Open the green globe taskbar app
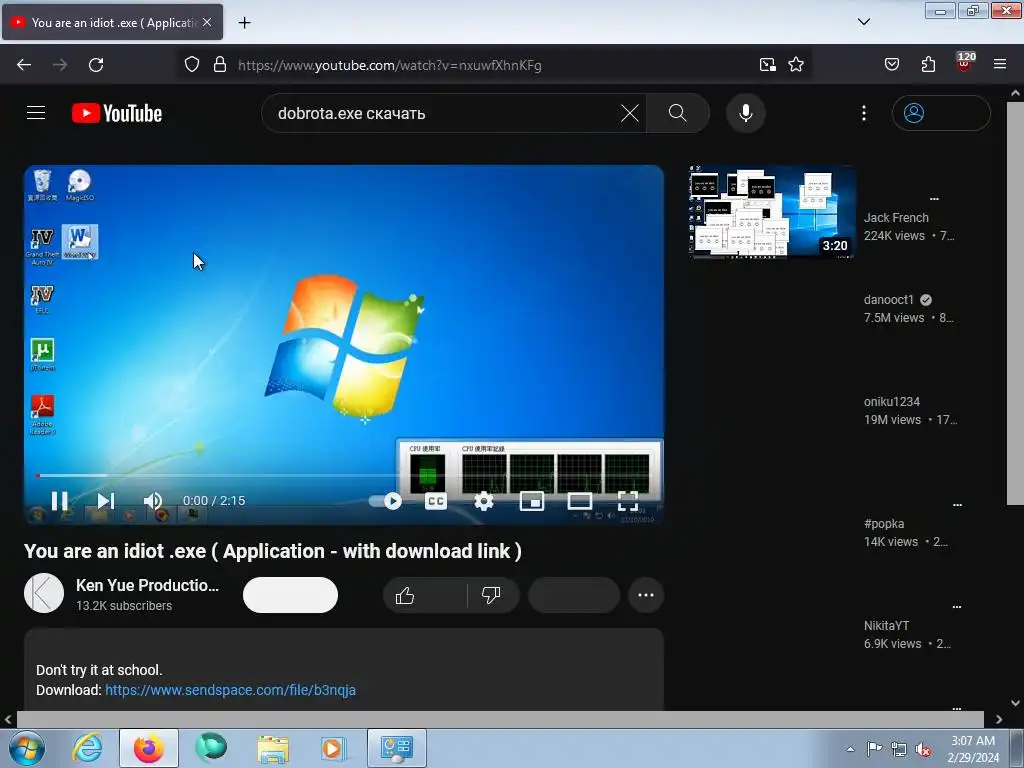 tap(211, 748)
